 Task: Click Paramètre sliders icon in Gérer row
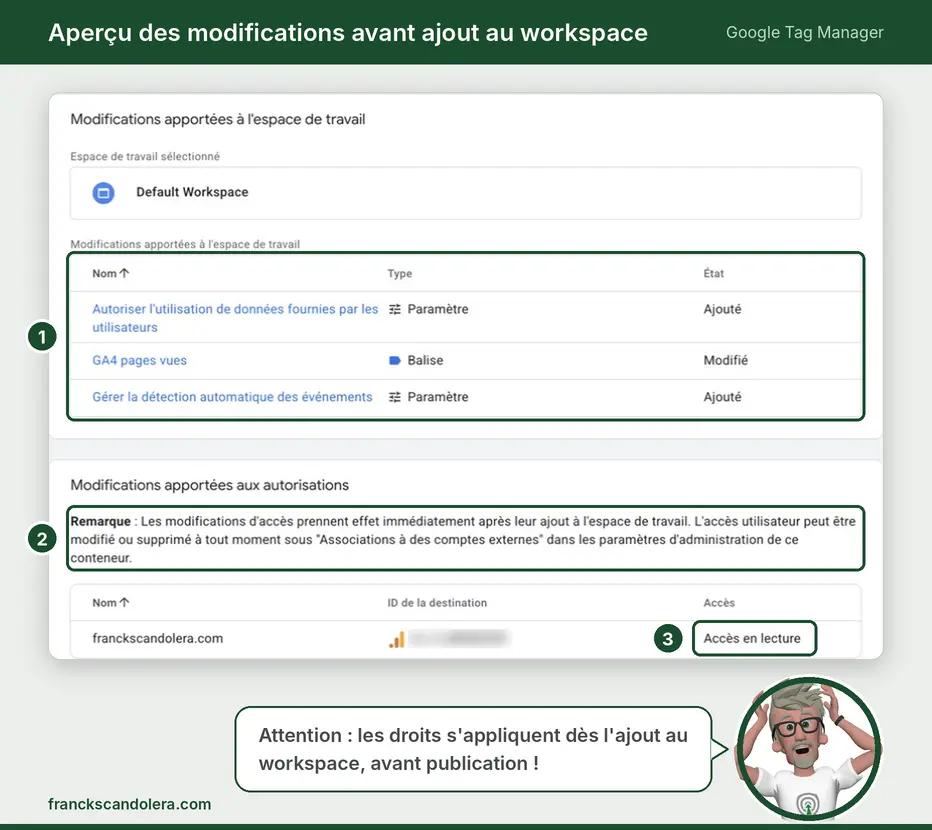[395, 397]
